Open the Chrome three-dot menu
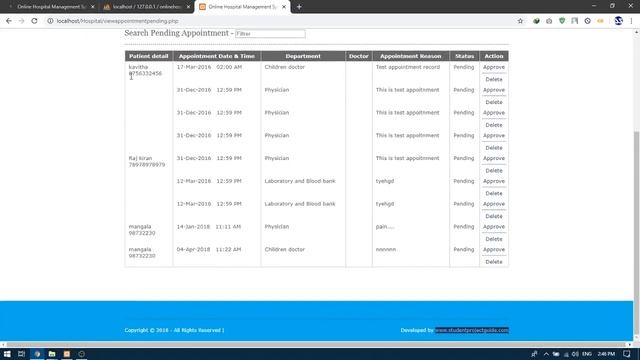Screen dimensions: 640x360 pos(631,21)
